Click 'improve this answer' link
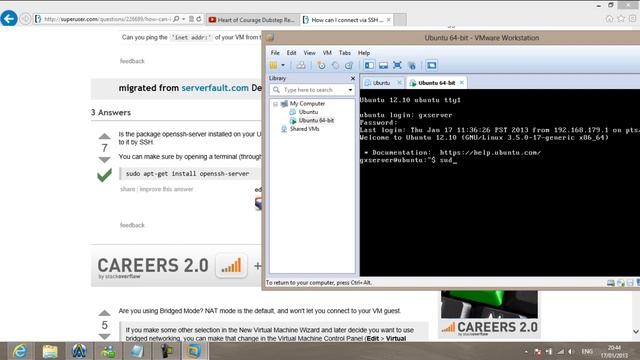Image resolution: width=640 pixels, height=360 pixels. [x=166, y=189]
